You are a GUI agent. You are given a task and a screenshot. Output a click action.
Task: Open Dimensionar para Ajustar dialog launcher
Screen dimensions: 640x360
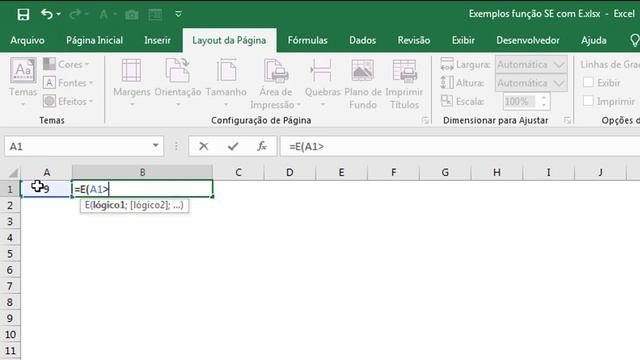click(x=567, y=120)
